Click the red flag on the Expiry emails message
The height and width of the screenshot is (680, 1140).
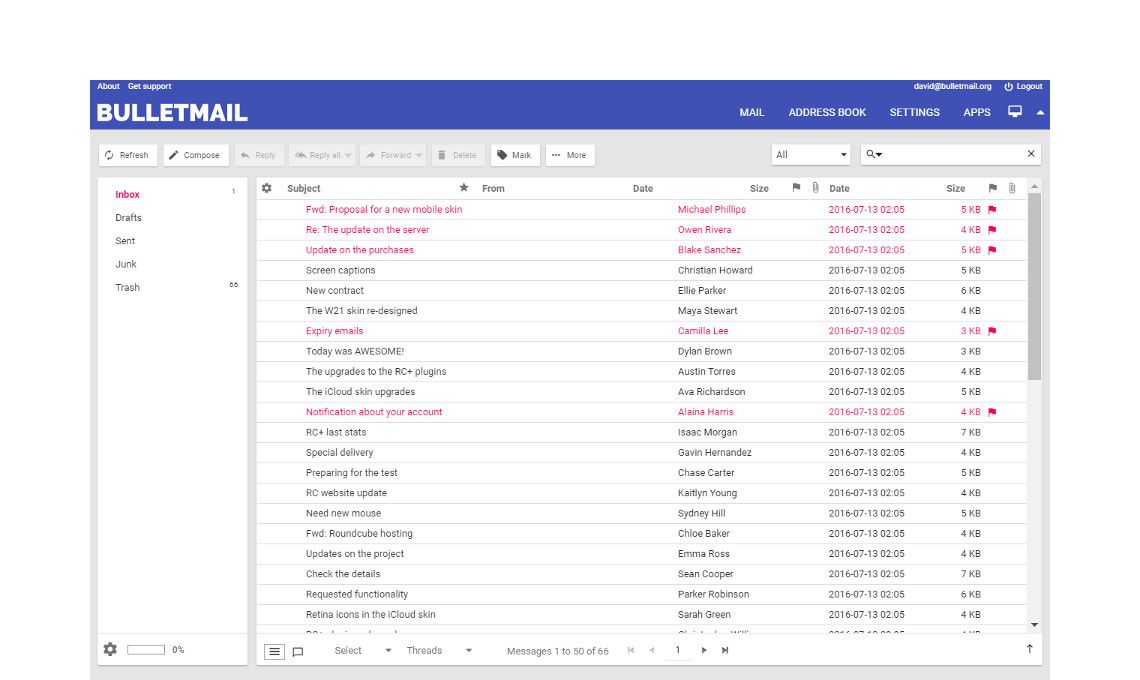tap(987, 330)
